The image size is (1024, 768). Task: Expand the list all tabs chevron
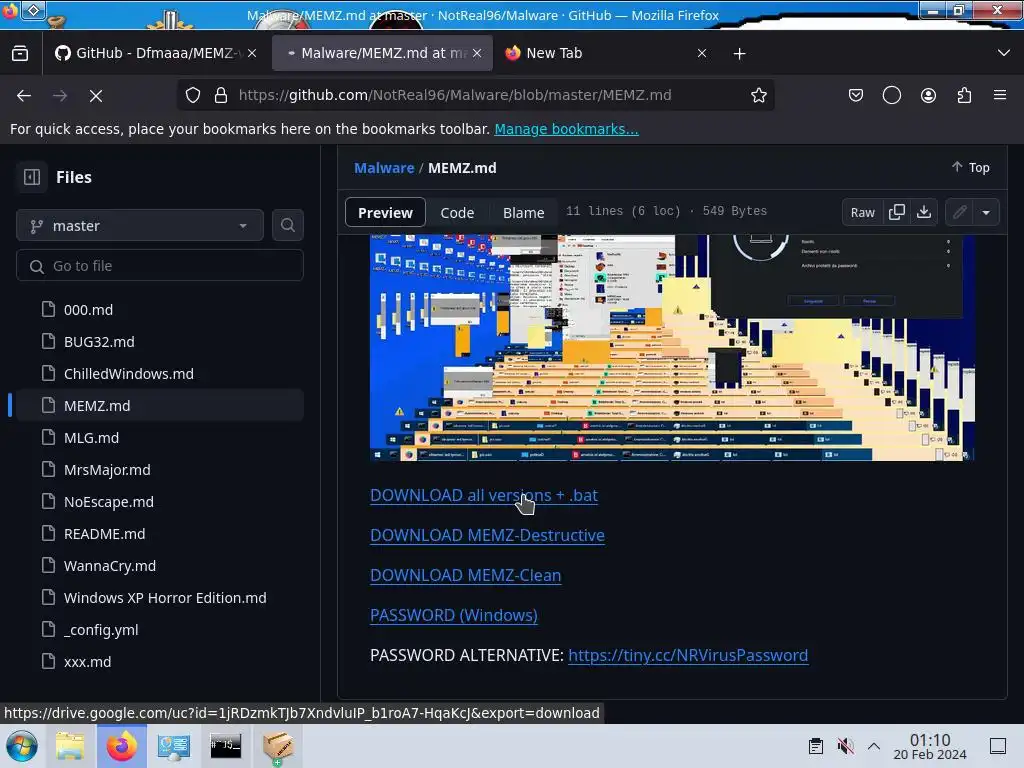[1004, 53]
